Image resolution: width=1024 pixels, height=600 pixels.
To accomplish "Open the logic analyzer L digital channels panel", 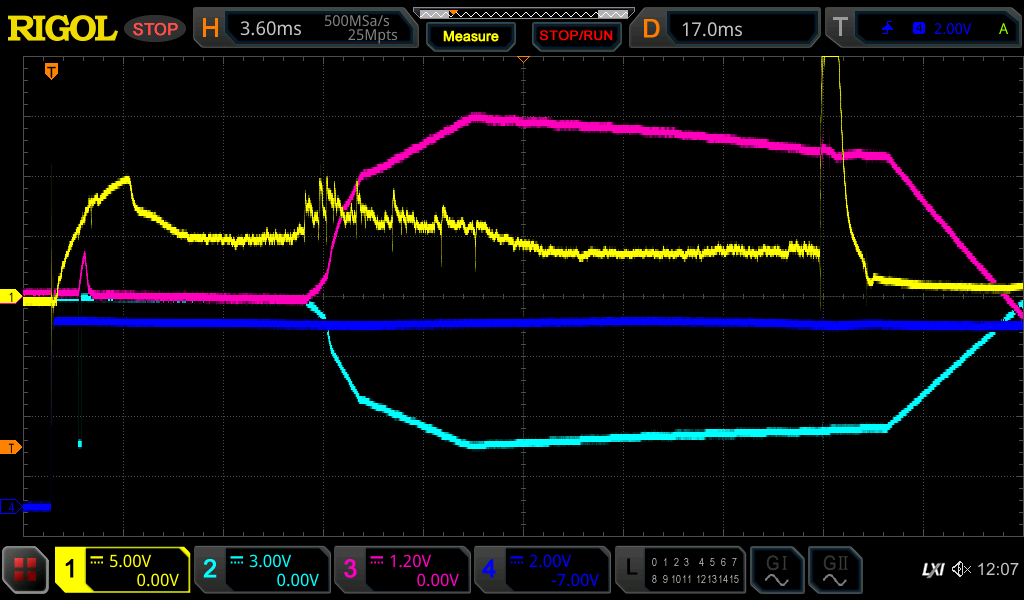I will tap(680, 571).
